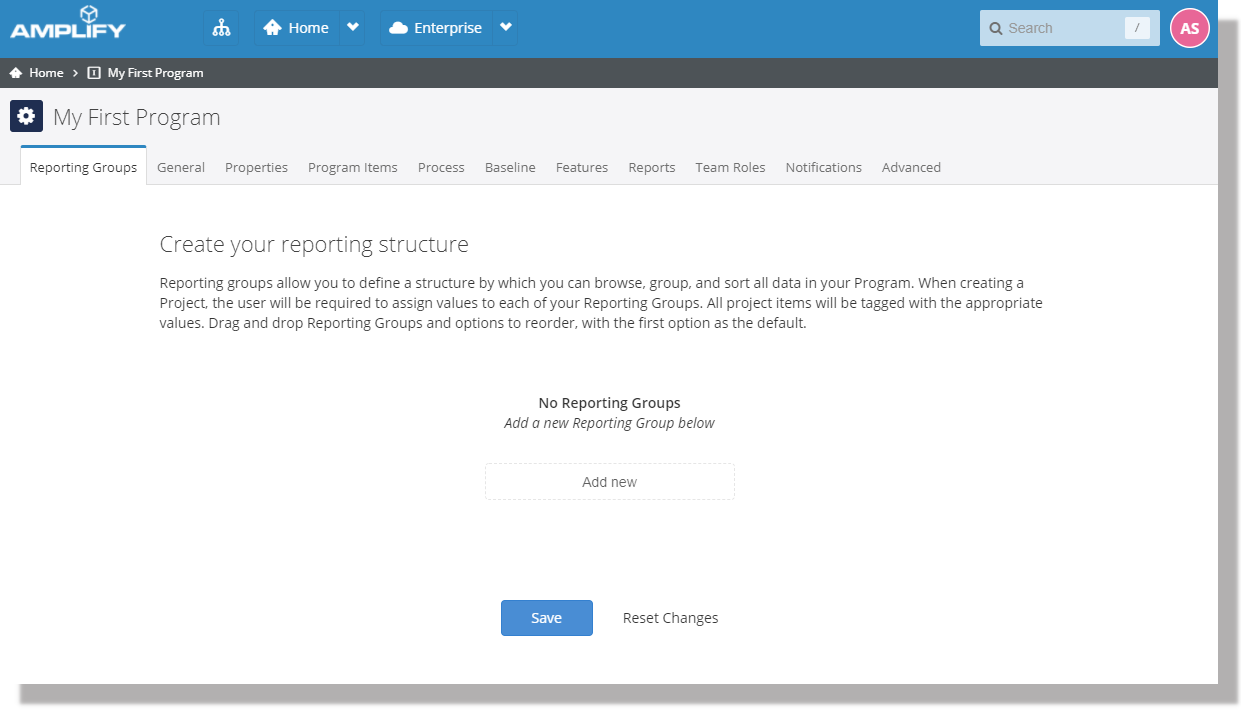Open the Program Items tab
Image resolution: width=1241 pixels, height=710 pixels.
352,167
